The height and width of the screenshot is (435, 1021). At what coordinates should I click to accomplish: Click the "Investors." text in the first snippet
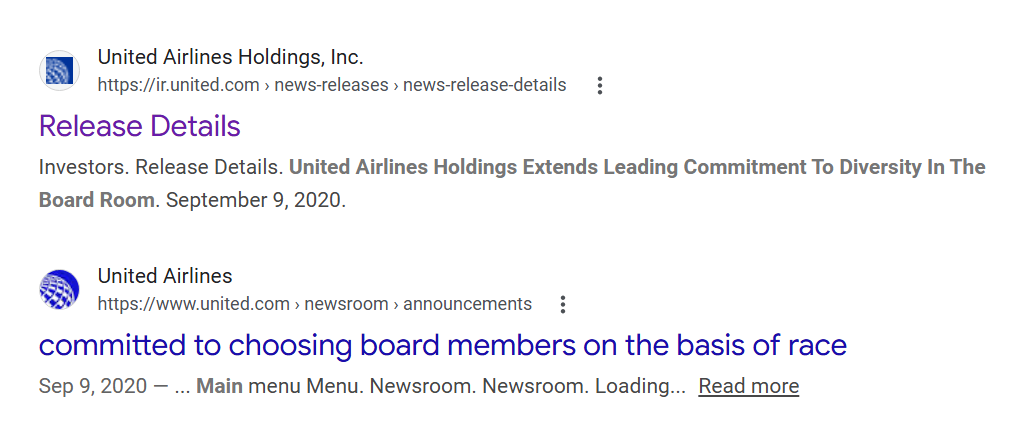pyautogui.click(x=84, y=167)
